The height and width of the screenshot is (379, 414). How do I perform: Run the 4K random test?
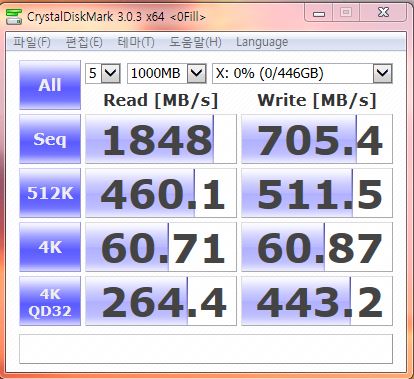50,247
